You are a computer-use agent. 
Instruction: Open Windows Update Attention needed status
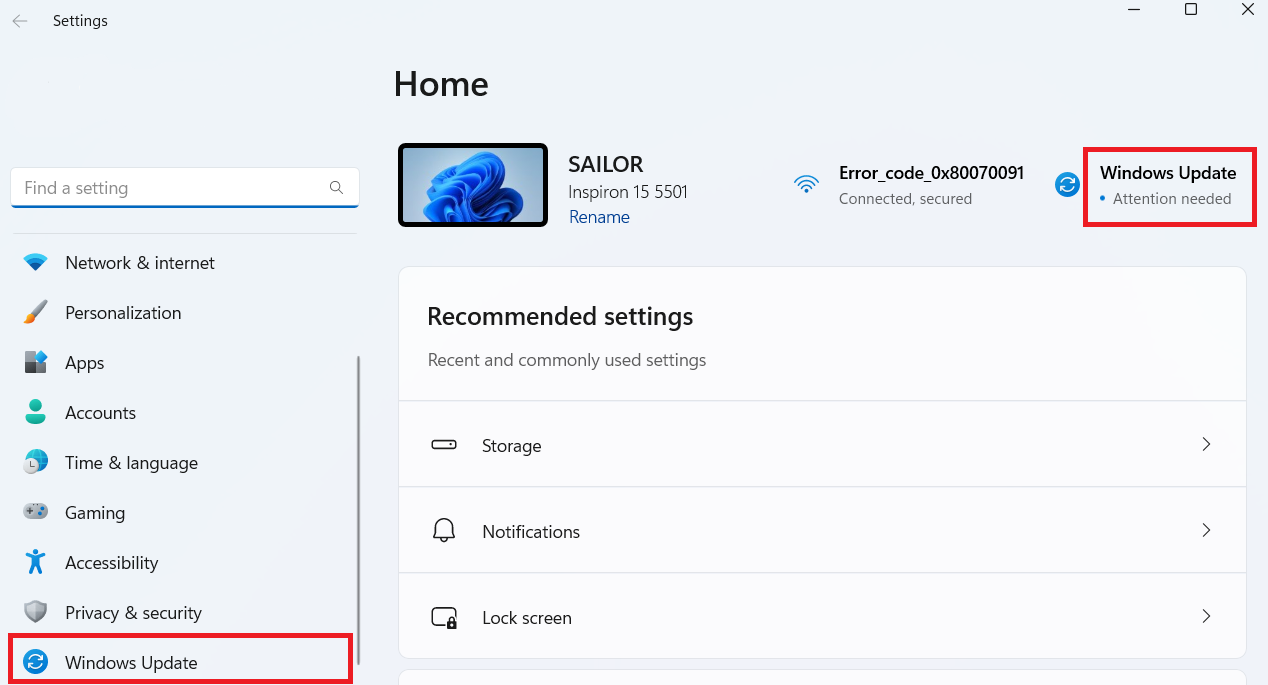click(1169, 185)
